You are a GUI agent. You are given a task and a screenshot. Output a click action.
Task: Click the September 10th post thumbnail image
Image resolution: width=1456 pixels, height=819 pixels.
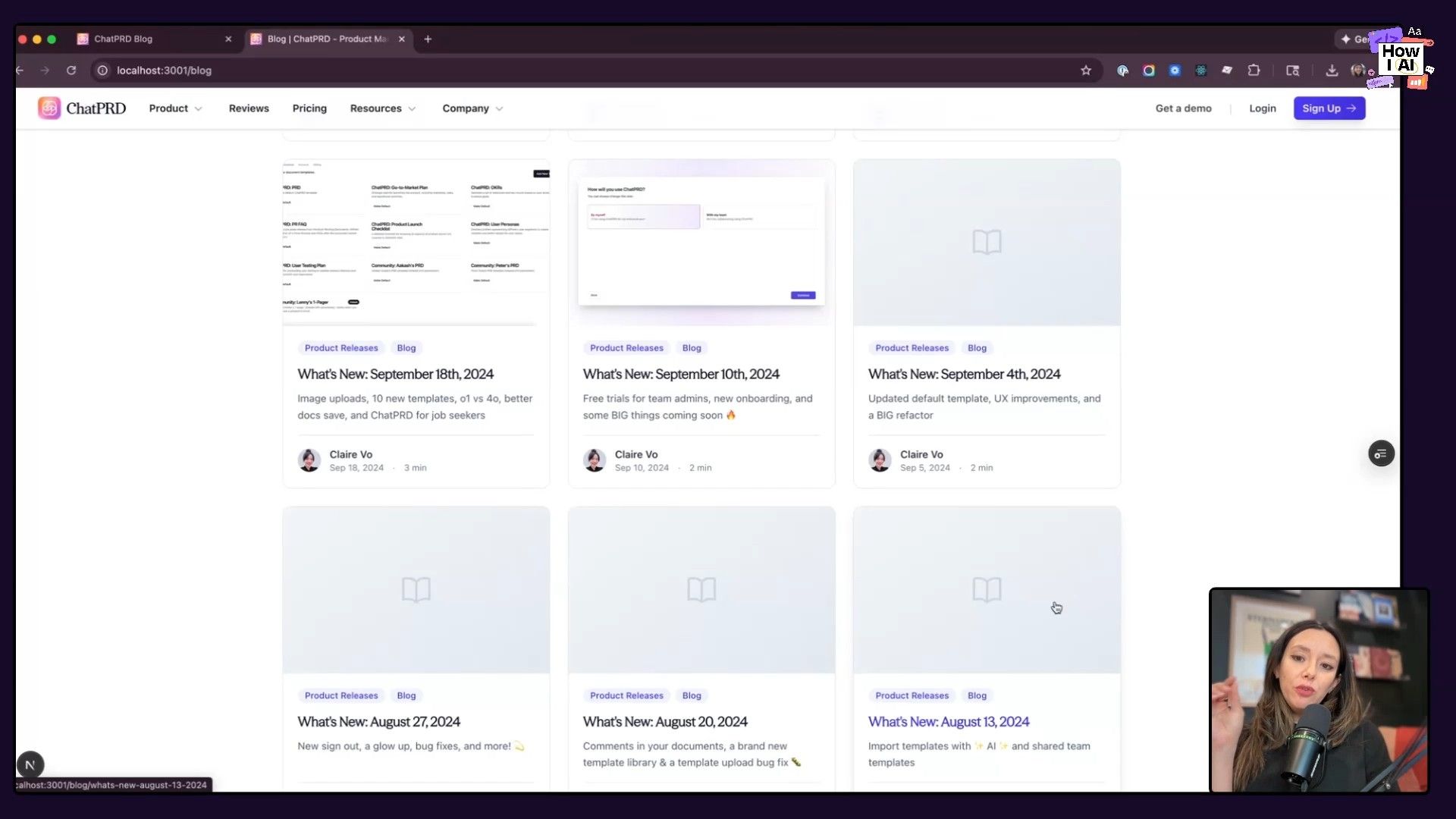(701, 243)
